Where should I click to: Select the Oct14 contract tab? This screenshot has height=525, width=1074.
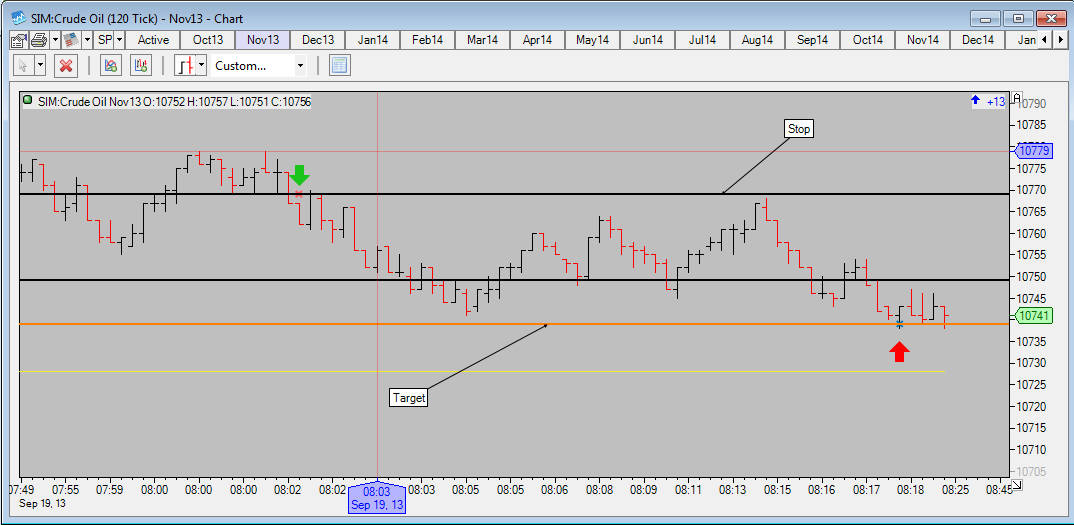coord(867,40)
